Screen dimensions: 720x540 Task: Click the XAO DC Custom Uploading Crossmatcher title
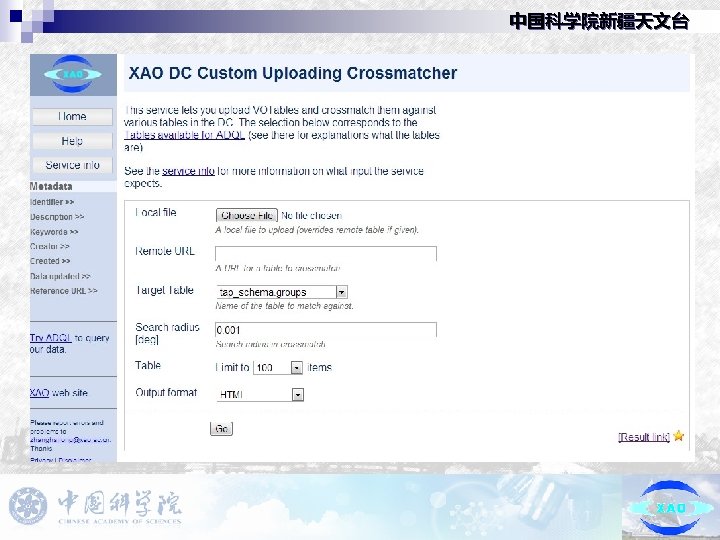[x=292, y=73]
